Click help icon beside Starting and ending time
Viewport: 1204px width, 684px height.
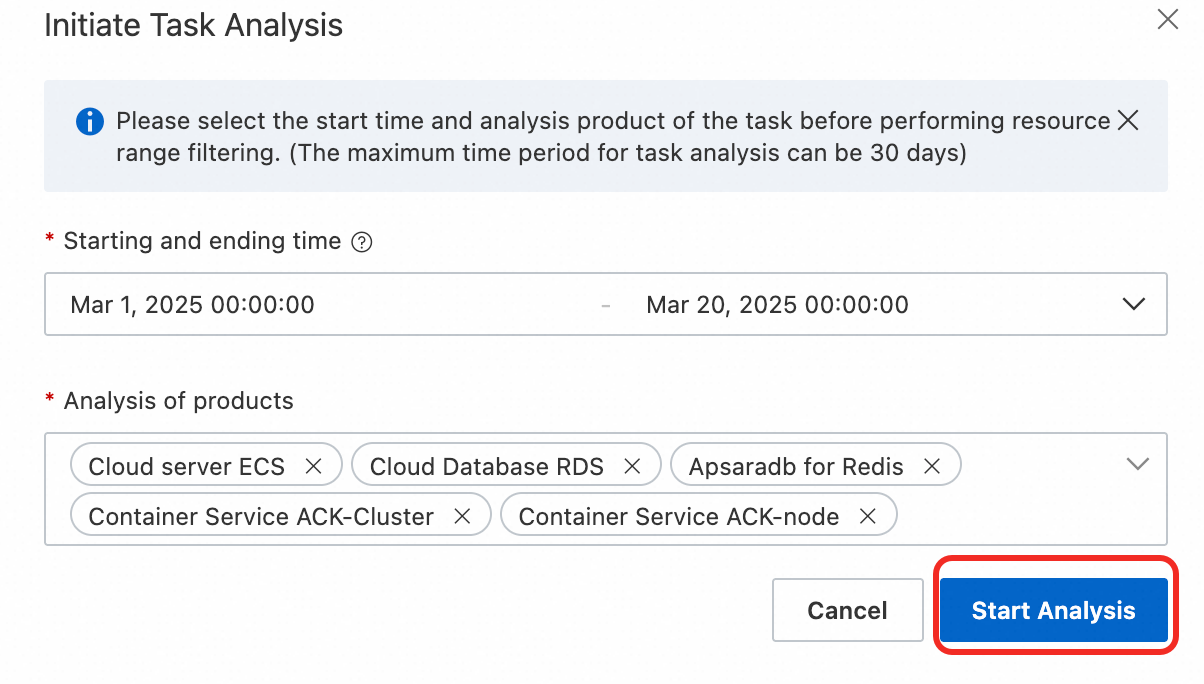362,242
